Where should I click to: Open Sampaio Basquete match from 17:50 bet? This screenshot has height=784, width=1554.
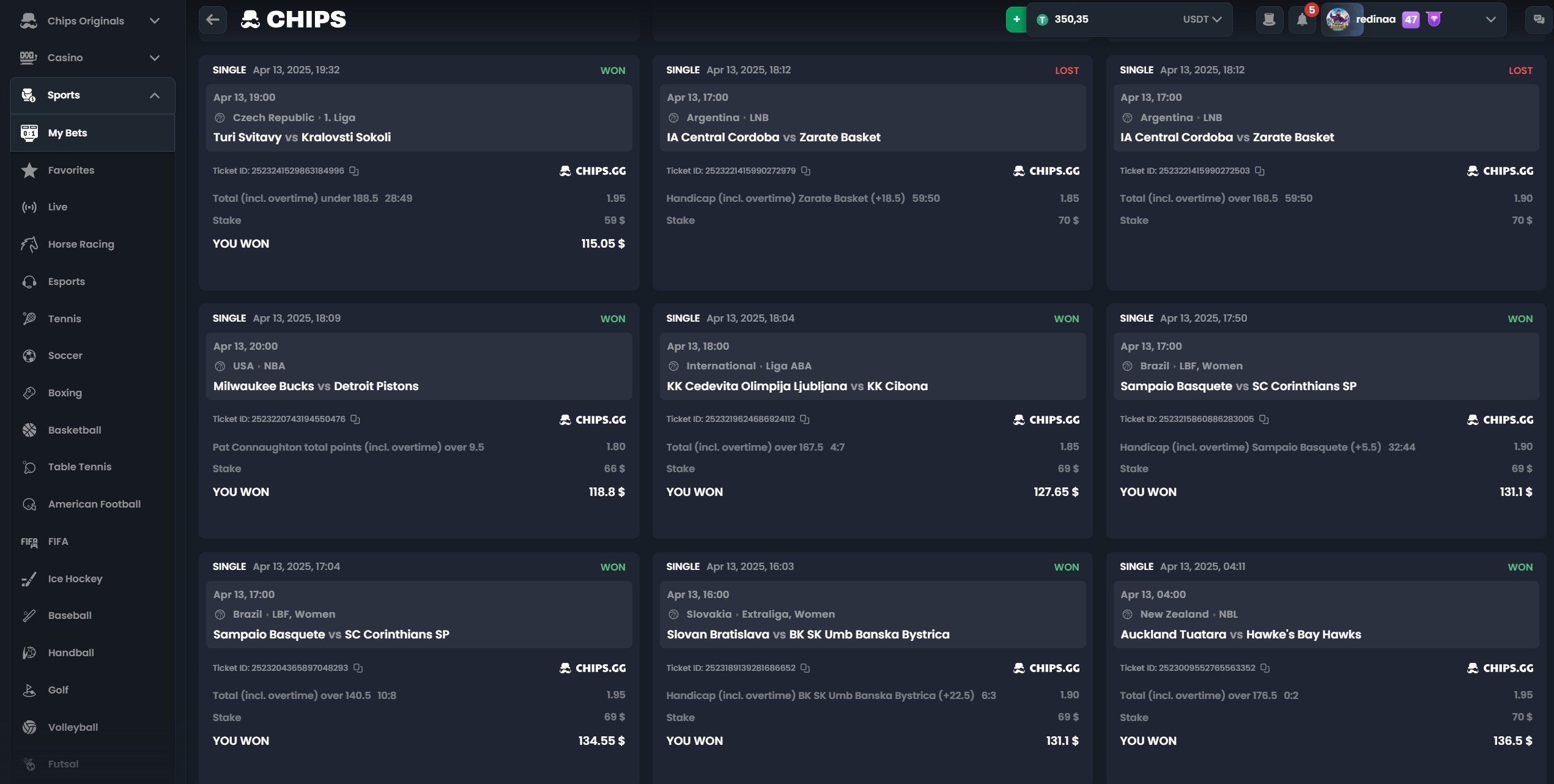point(1238,386)
